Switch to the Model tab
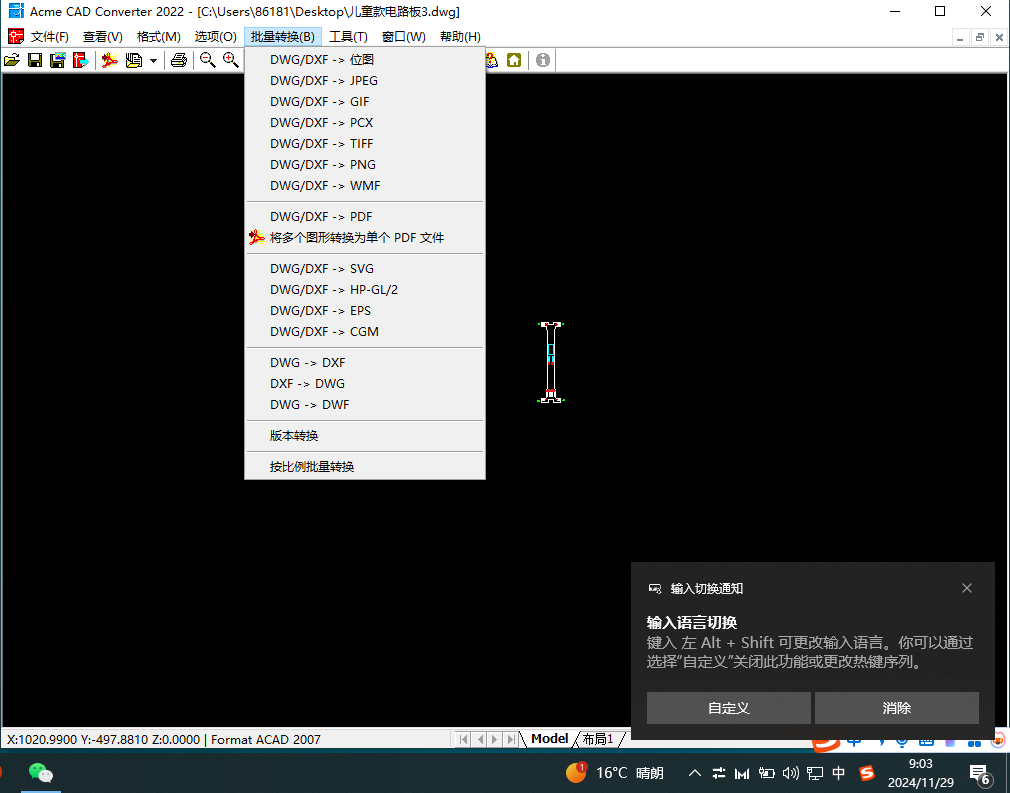The image size is (1010, 793). [549, 739]
